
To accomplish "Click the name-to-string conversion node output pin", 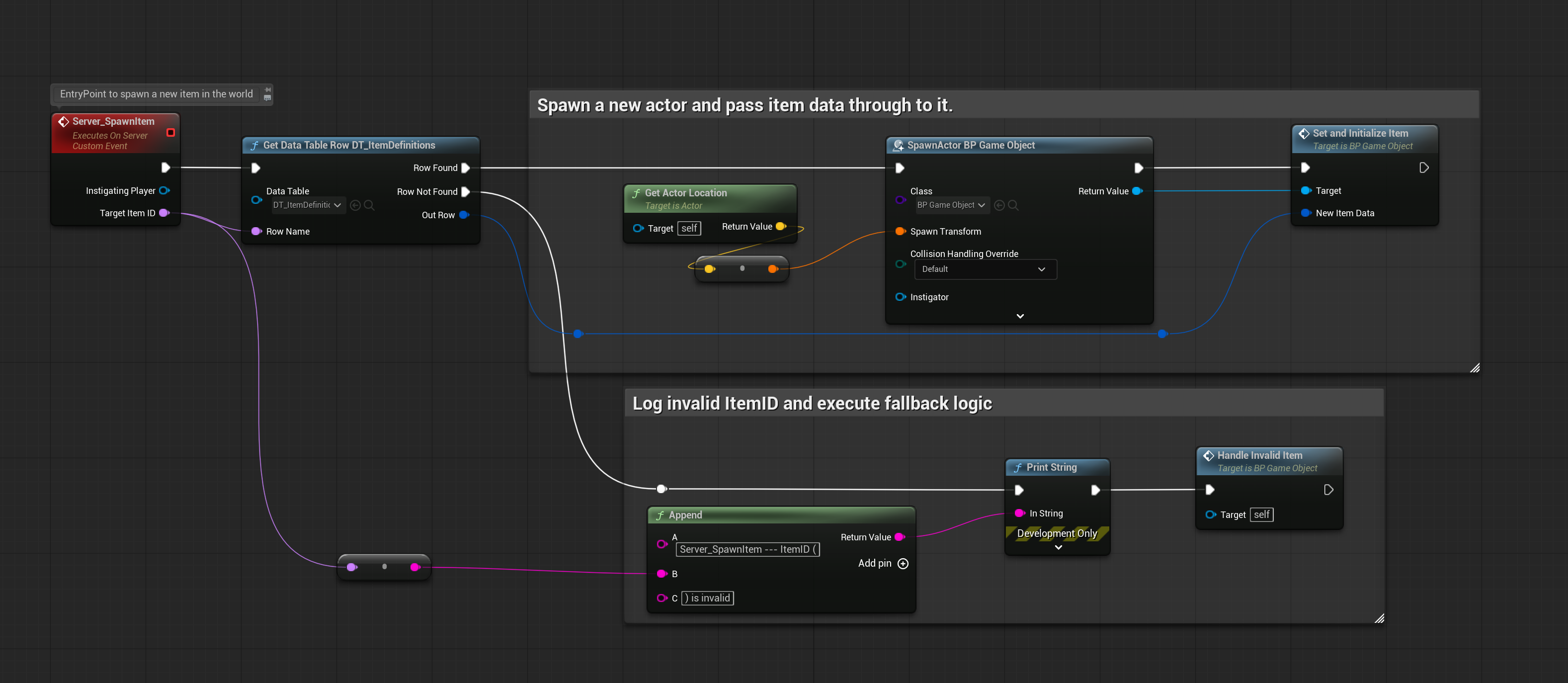I will click(416, 567).
